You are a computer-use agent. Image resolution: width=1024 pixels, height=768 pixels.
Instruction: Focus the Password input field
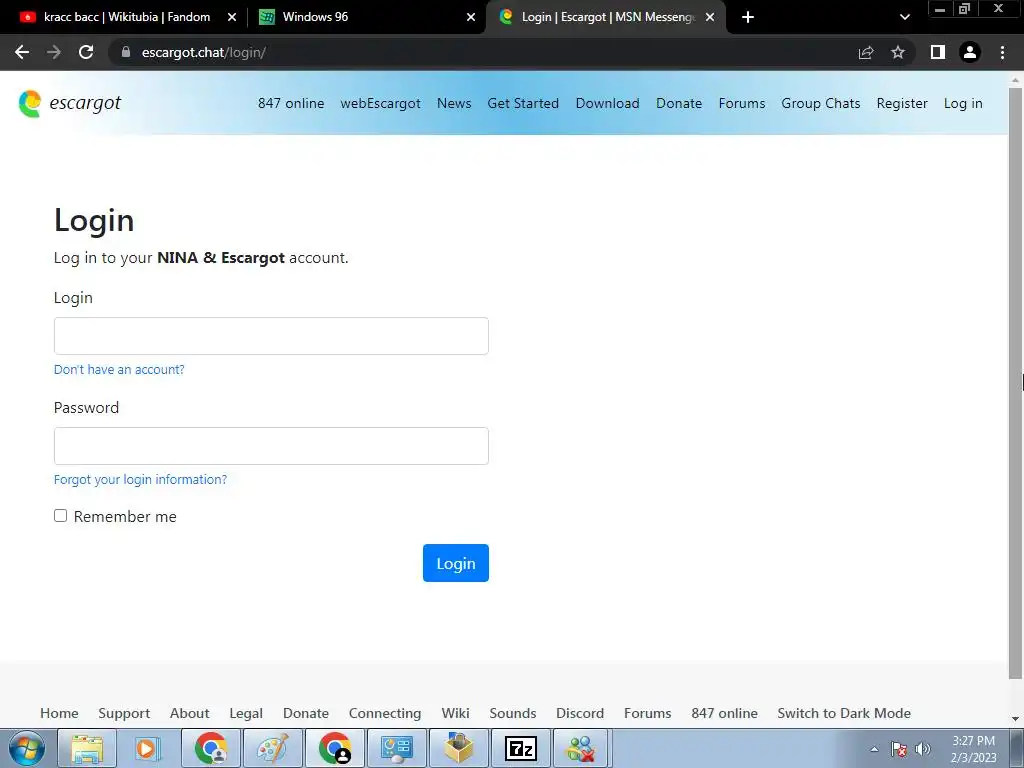pyautogui.click(x=271, y=446)
